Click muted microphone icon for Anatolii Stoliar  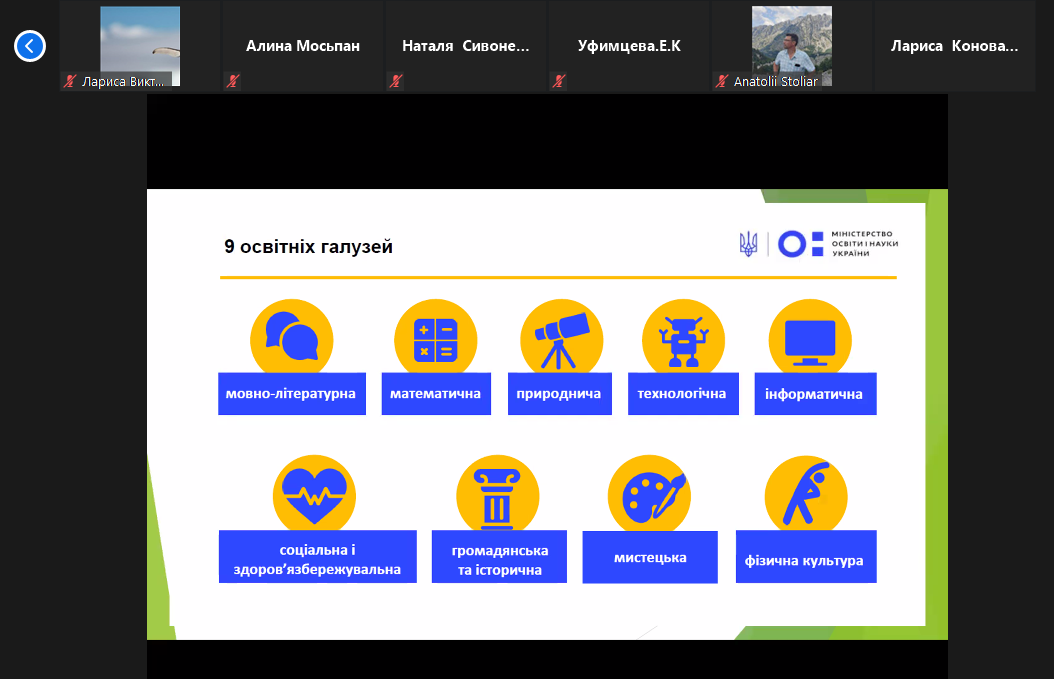click(x=722, y=81)
